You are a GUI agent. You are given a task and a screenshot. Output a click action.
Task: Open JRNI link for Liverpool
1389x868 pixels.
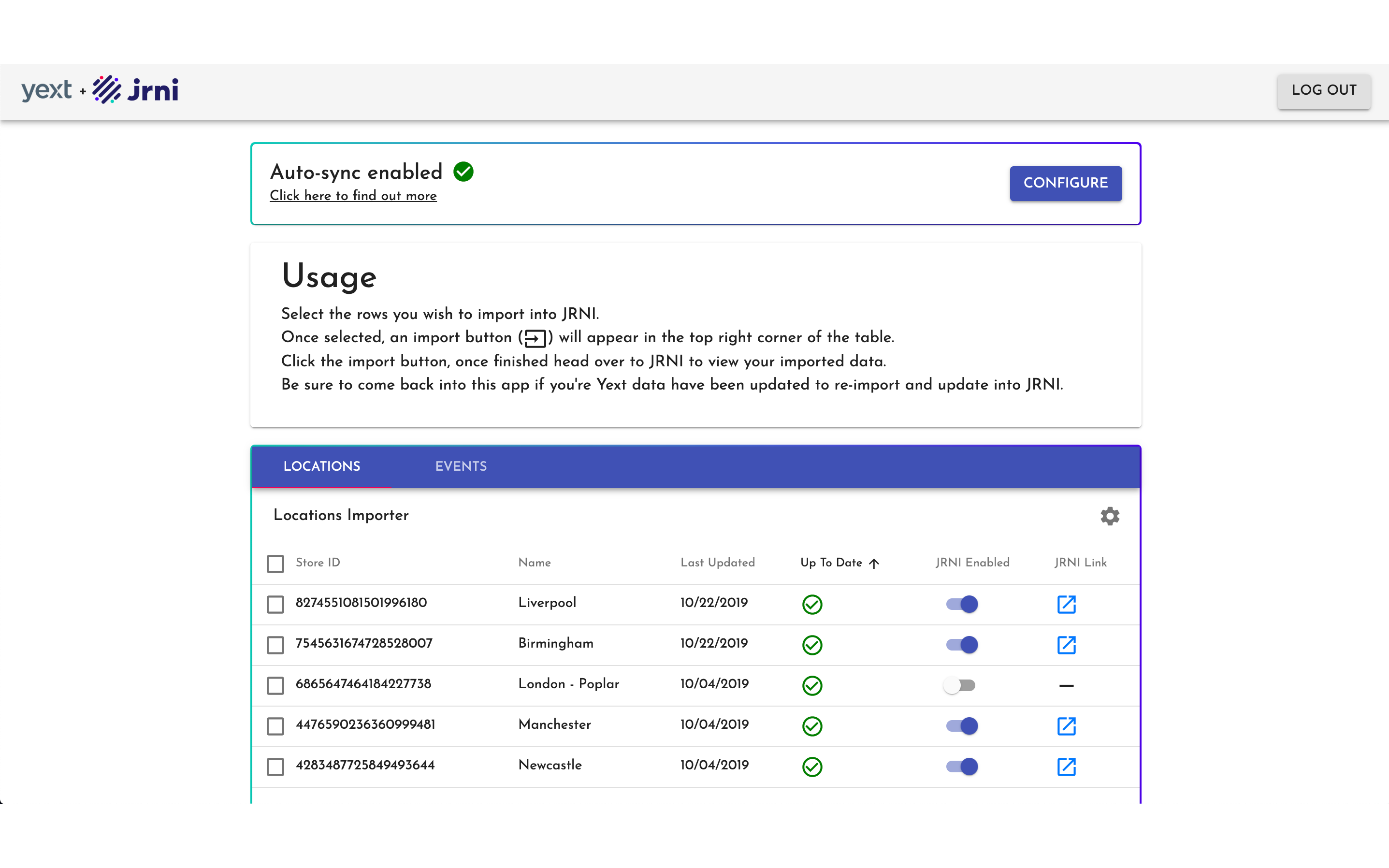tap(1066, 604)
